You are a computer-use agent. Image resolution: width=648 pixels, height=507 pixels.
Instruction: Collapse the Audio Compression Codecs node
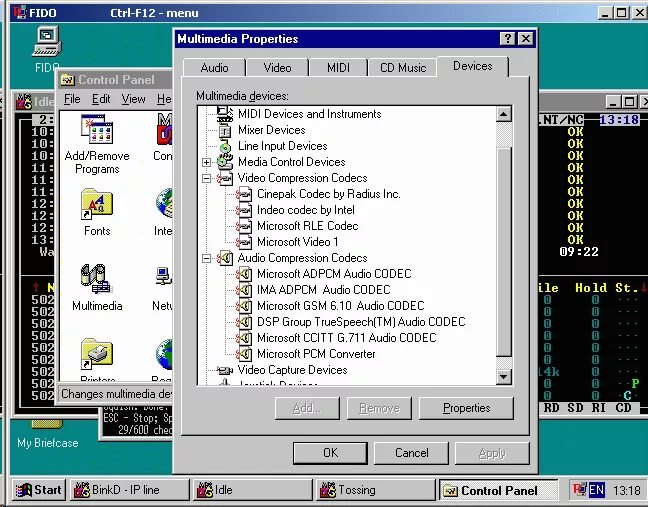coord(206,259)
